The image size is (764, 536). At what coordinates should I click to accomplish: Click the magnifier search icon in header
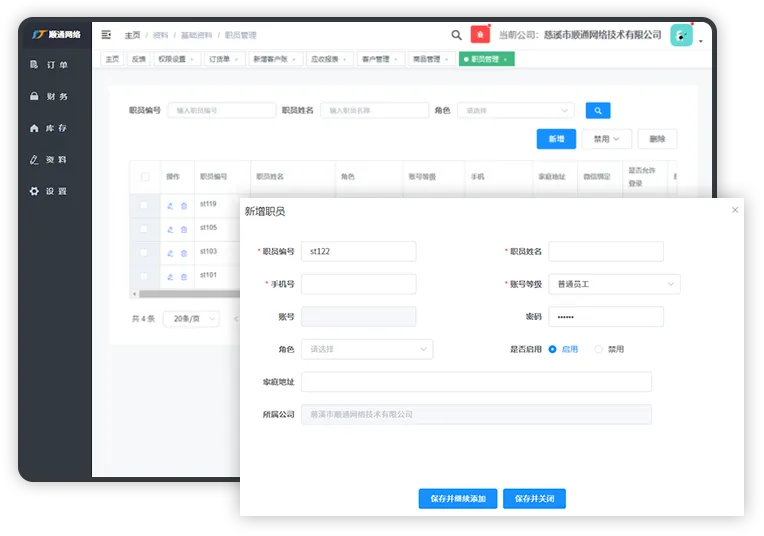coord(457,35)
